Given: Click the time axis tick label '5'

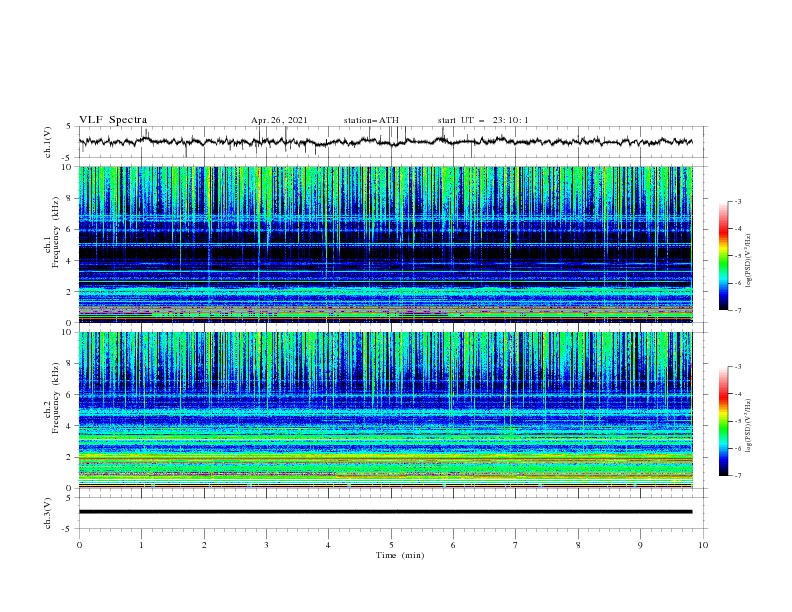Looking at the screenshot, I should (391, 545).
